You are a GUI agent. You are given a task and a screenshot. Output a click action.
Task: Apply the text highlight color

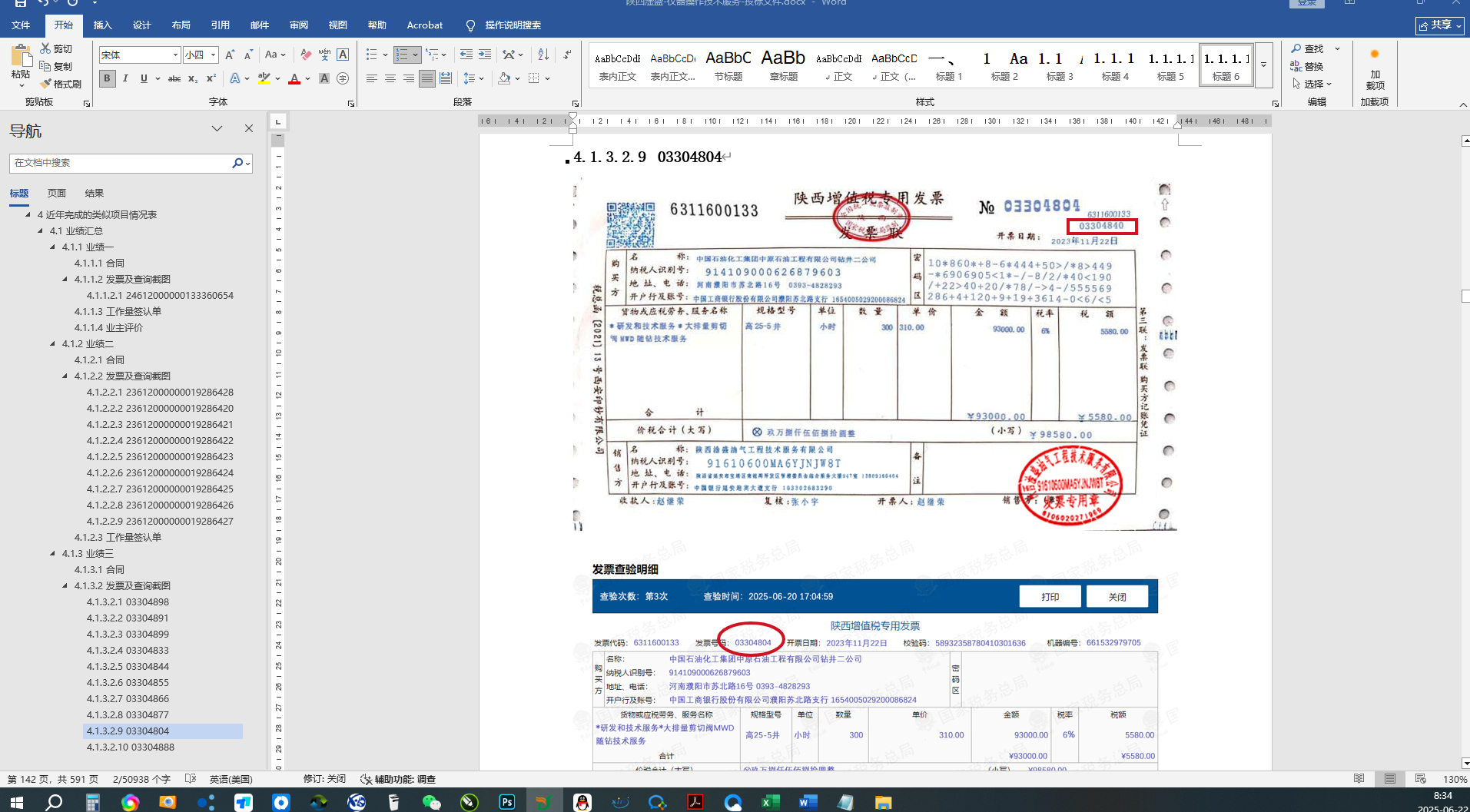click(264, 78)
